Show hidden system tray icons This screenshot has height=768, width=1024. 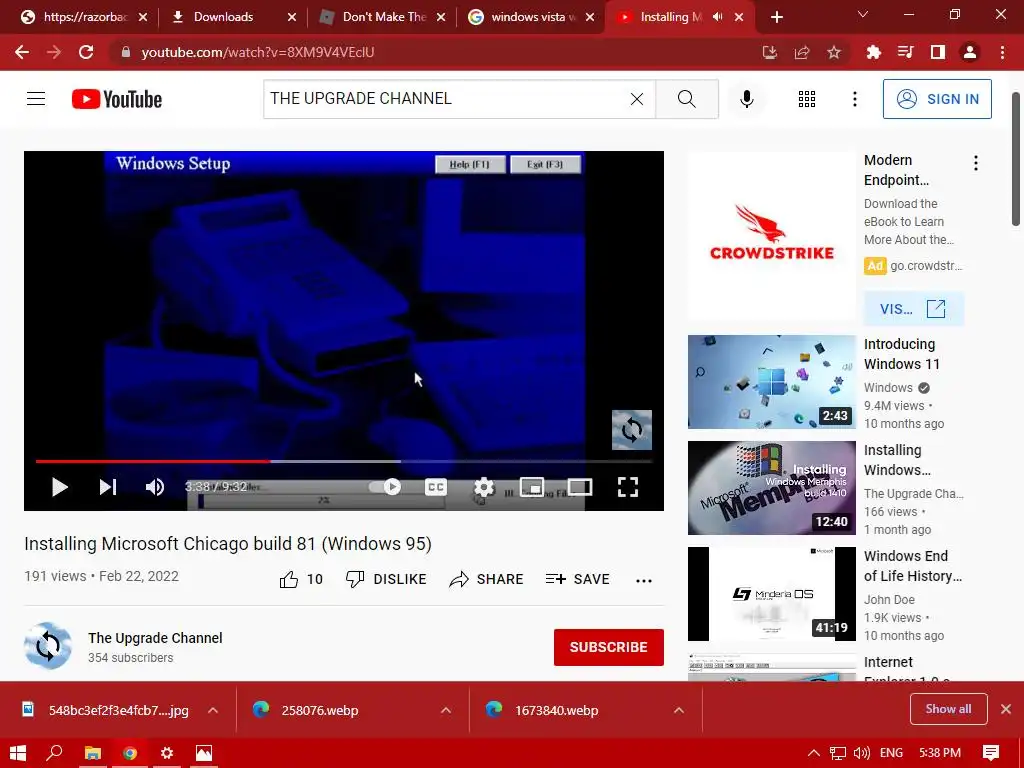coord(814,753)
